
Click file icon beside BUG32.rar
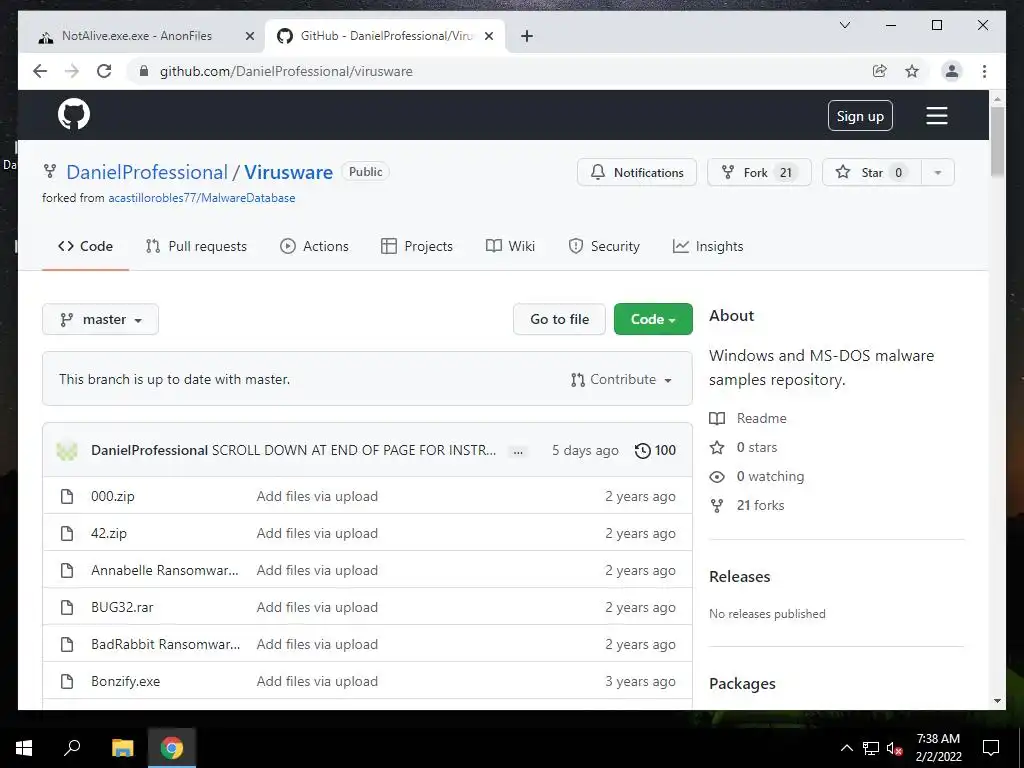coord(67,607)
